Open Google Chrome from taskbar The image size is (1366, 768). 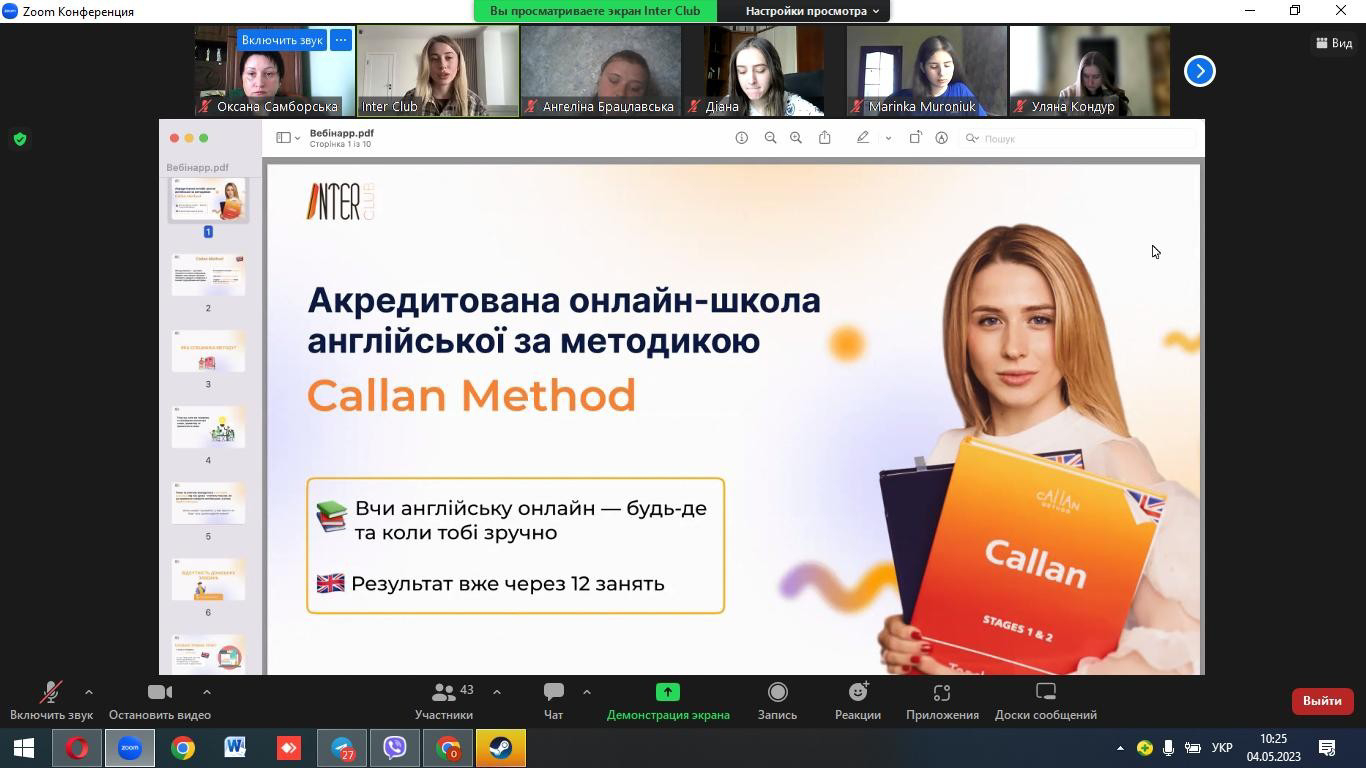(x=183, y=748)
